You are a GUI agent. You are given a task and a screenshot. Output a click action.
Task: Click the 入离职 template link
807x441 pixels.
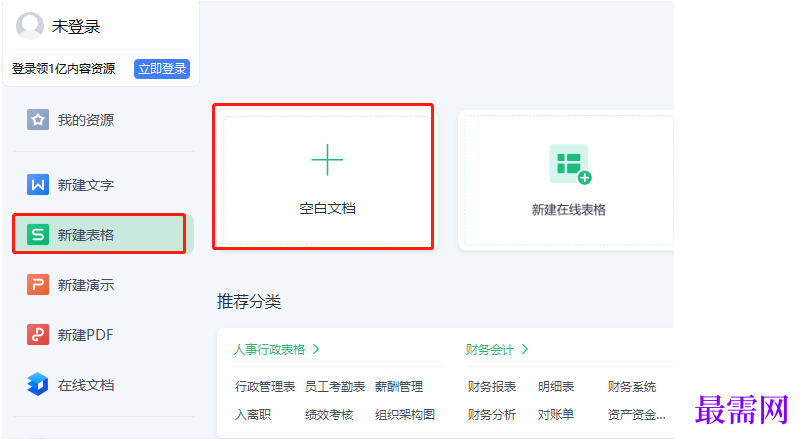click(x=253, y=414)
